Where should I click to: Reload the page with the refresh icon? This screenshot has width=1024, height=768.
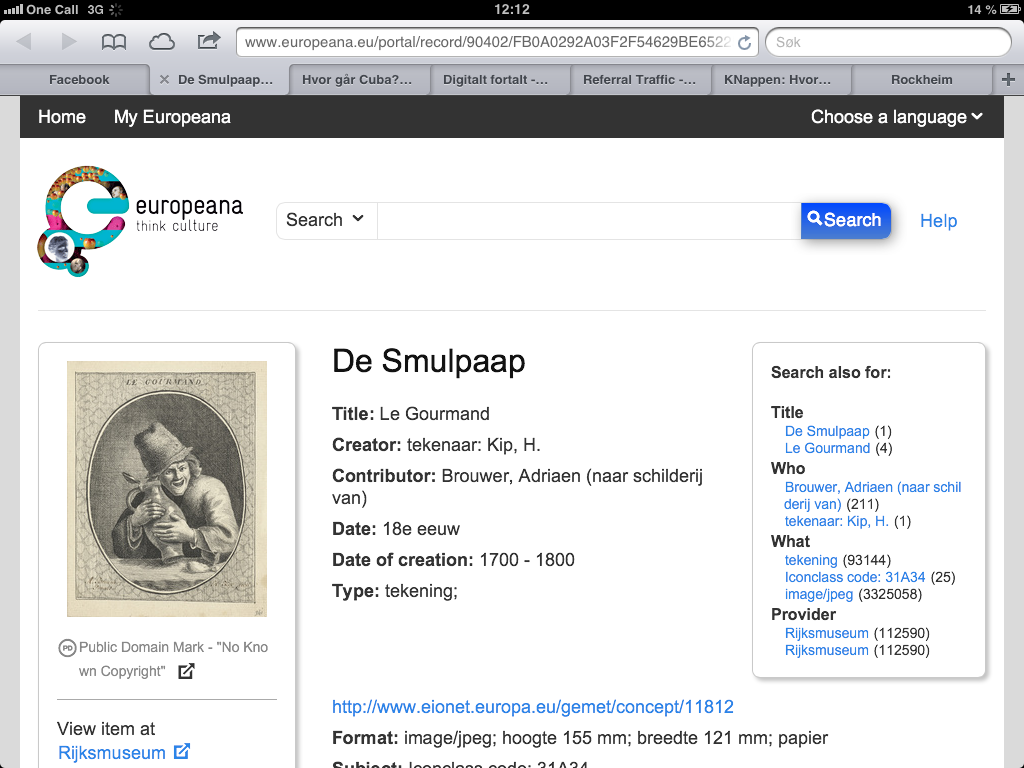(x=744, y=43)
